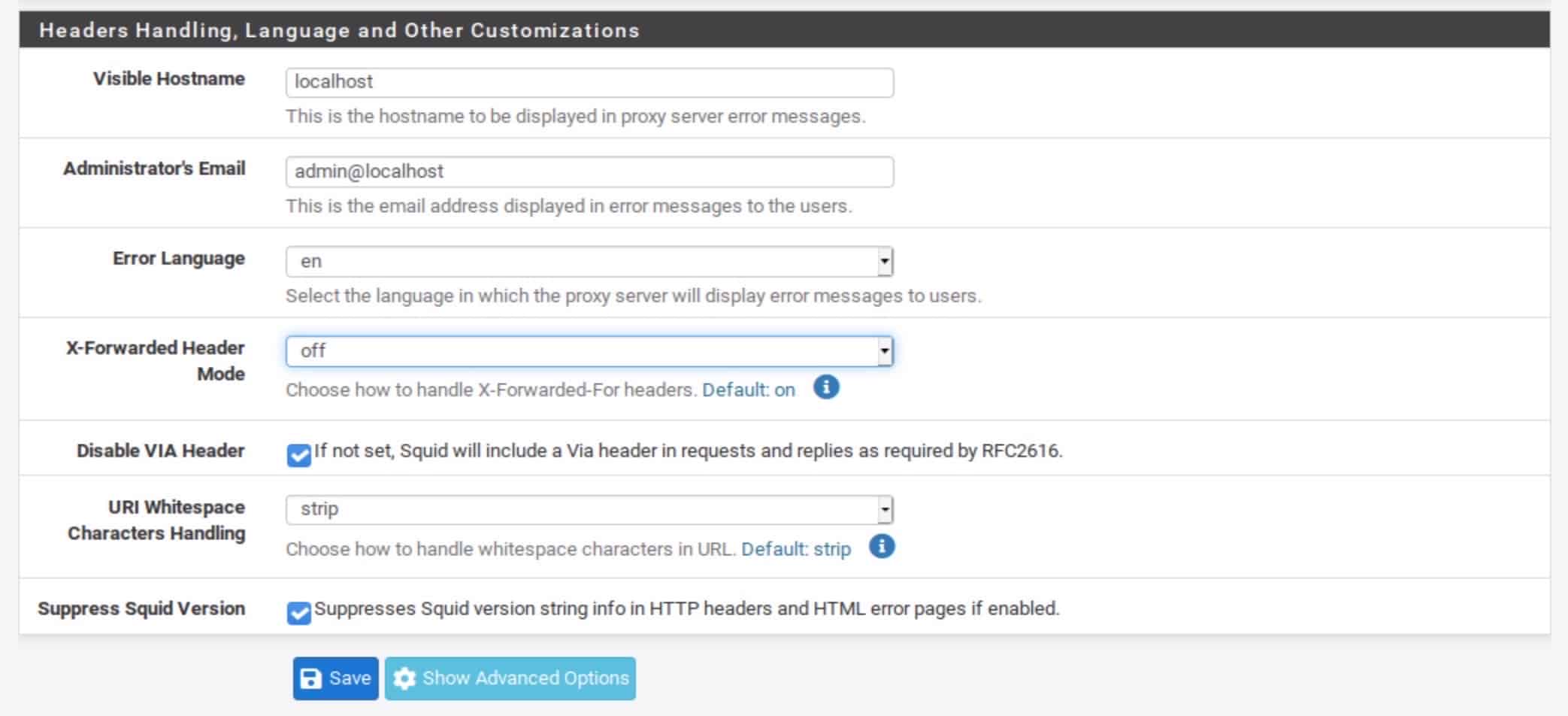Click the 'Default: strip' link
This screenshot has width=1568, height=716.
coord(796,549)
